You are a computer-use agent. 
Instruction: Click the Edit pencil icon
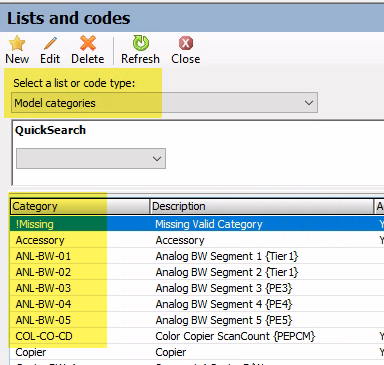click(x=50, y=43)
